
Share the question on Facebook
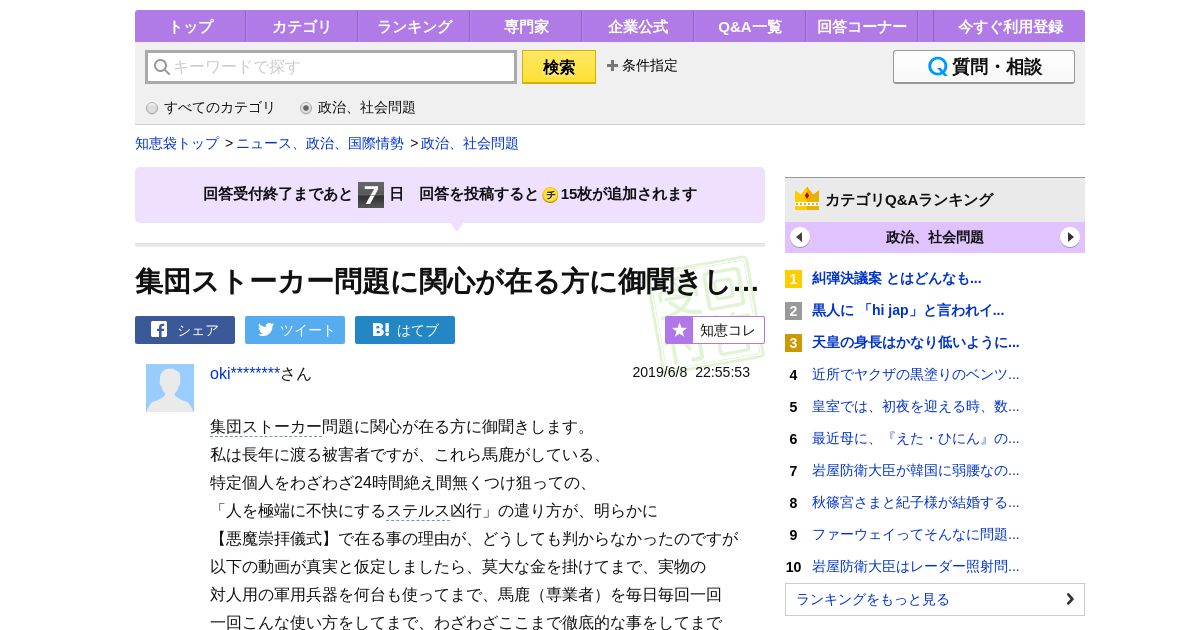185,330
